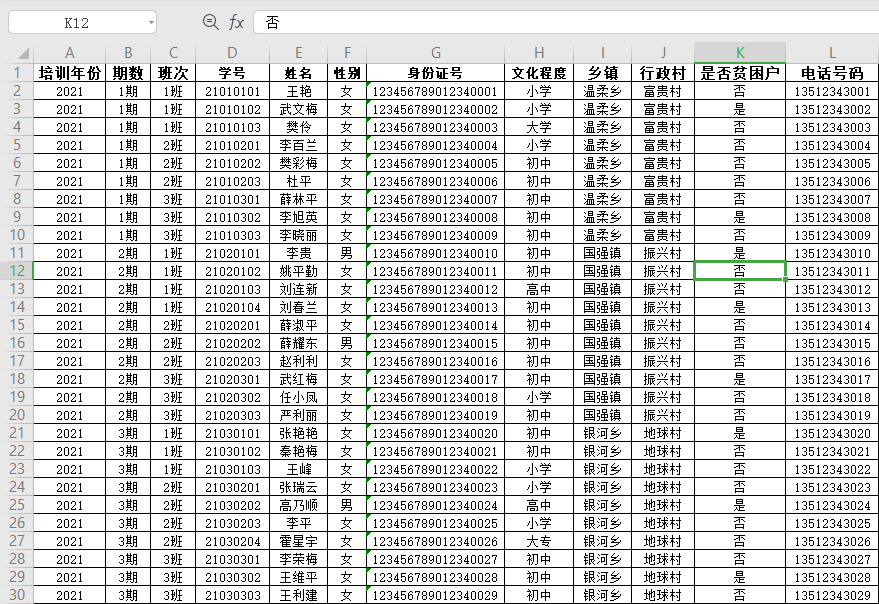
Task: Select column G header
Action: click(x=435, y=53)
